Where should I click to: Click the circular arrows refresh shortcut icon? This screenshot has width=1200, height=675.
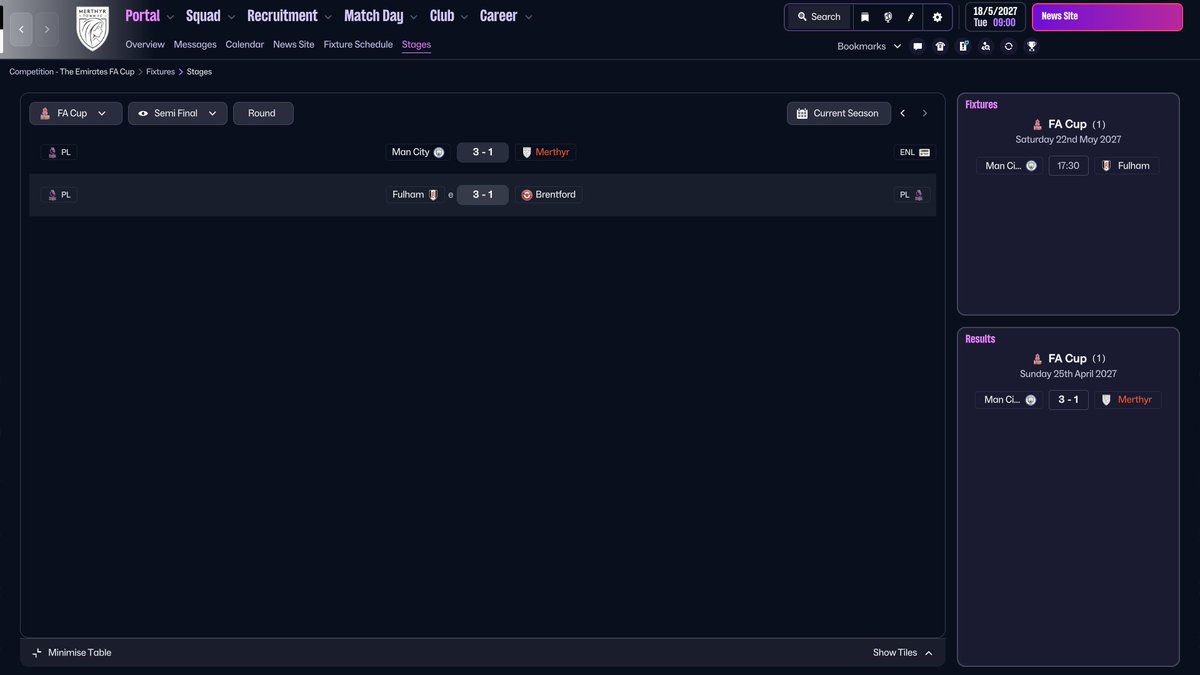pos(1008,46)
